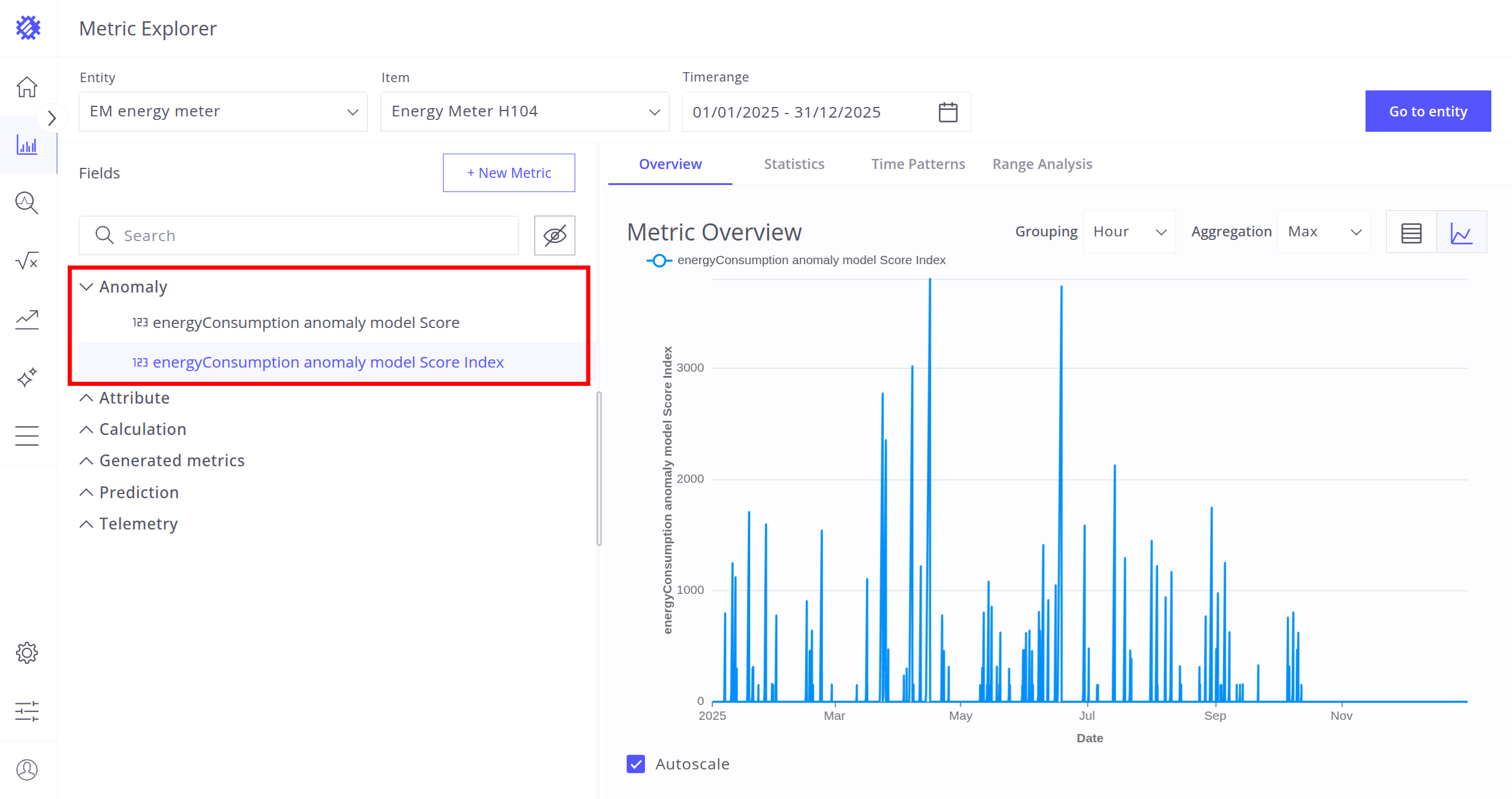Viewport: 1512px width, 799px height.
Task: Open the Range Analysis tab
Action: coord(1042,164)
